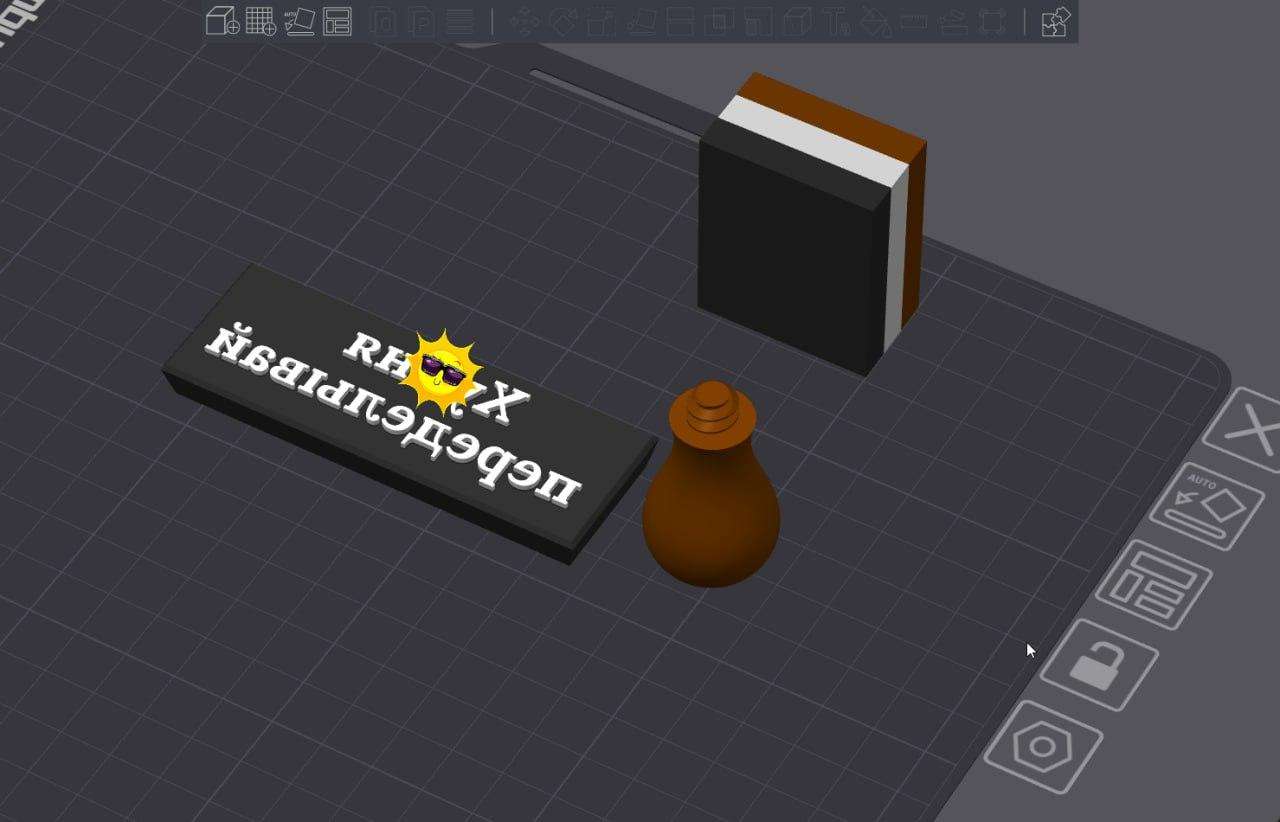The image size is (1280, 822).
Task: Remove the plate with the X icon
Action: (x=1249, y=431)
